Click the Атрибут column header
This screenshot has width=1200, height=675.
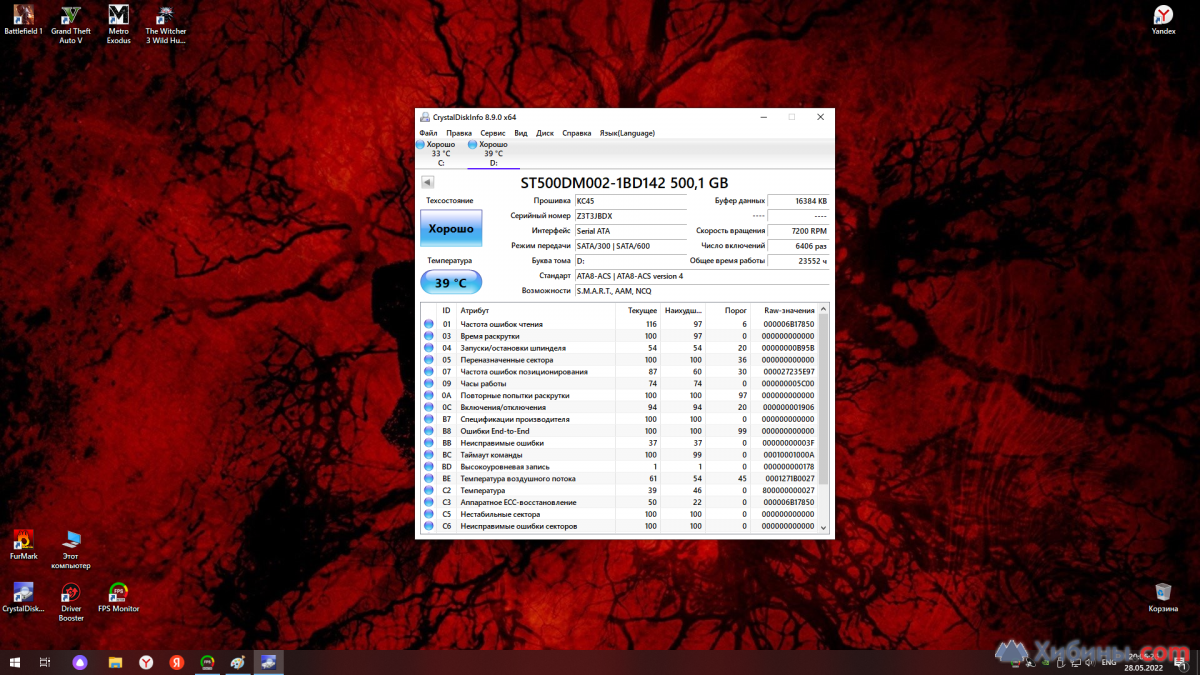(x=536, y=311)
